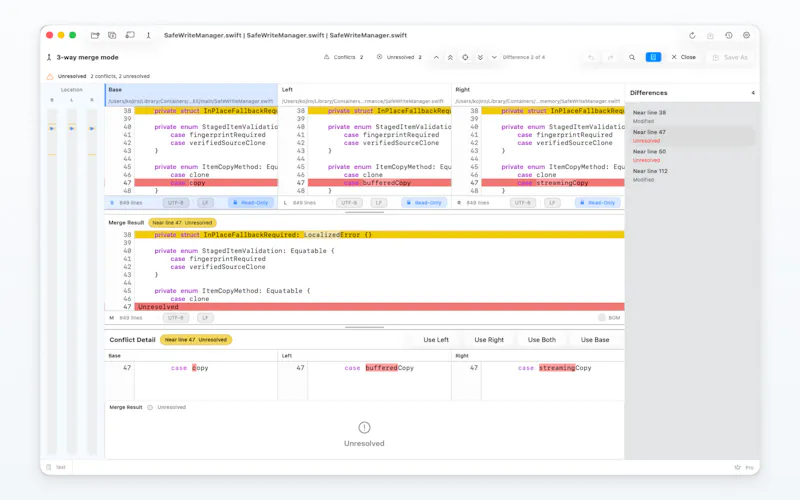The width and height of the screenshot is (800, 500).
Task: Click the redo arrow icon
Action: point(611,57)
